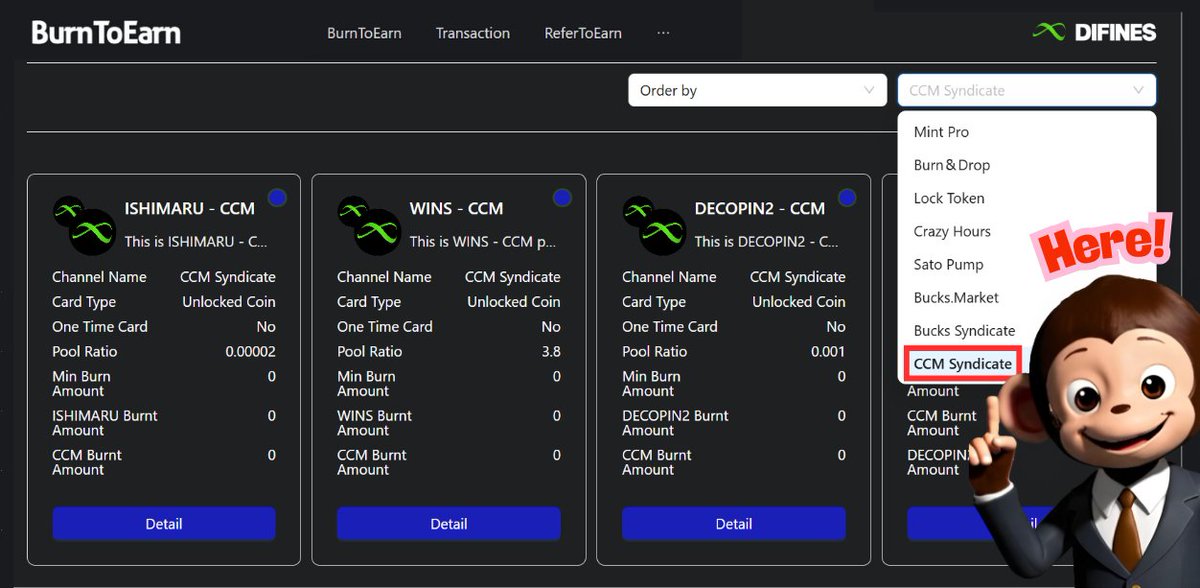Screen dimensions: 1200x588
Task: Click the DECOPIN2 - CCM token icon
Action: 654,225
